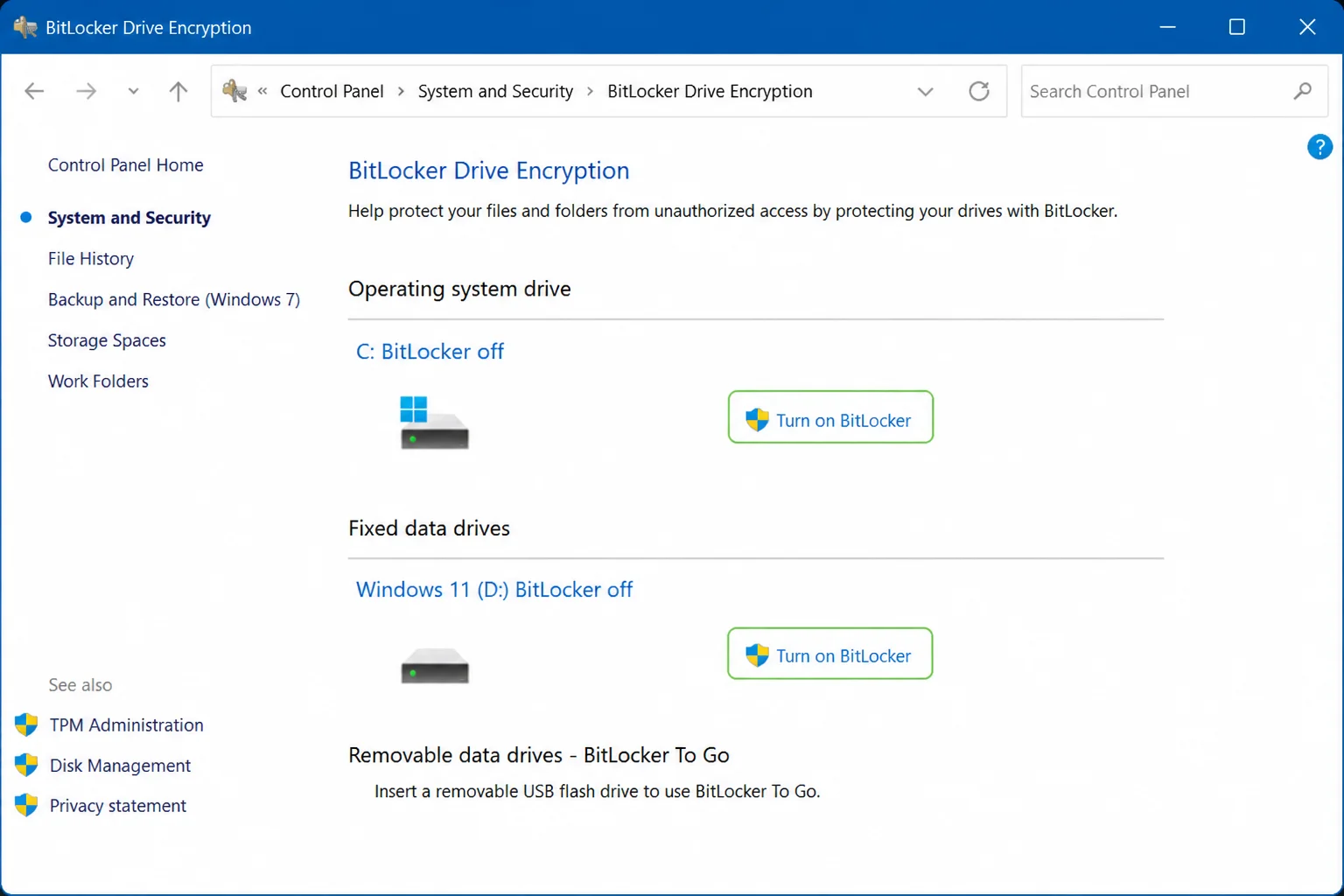Image resolution: width=1344 pixels, height=896 pixels.
Task: Open help with the question mark icon
Action: point(1319,147)
